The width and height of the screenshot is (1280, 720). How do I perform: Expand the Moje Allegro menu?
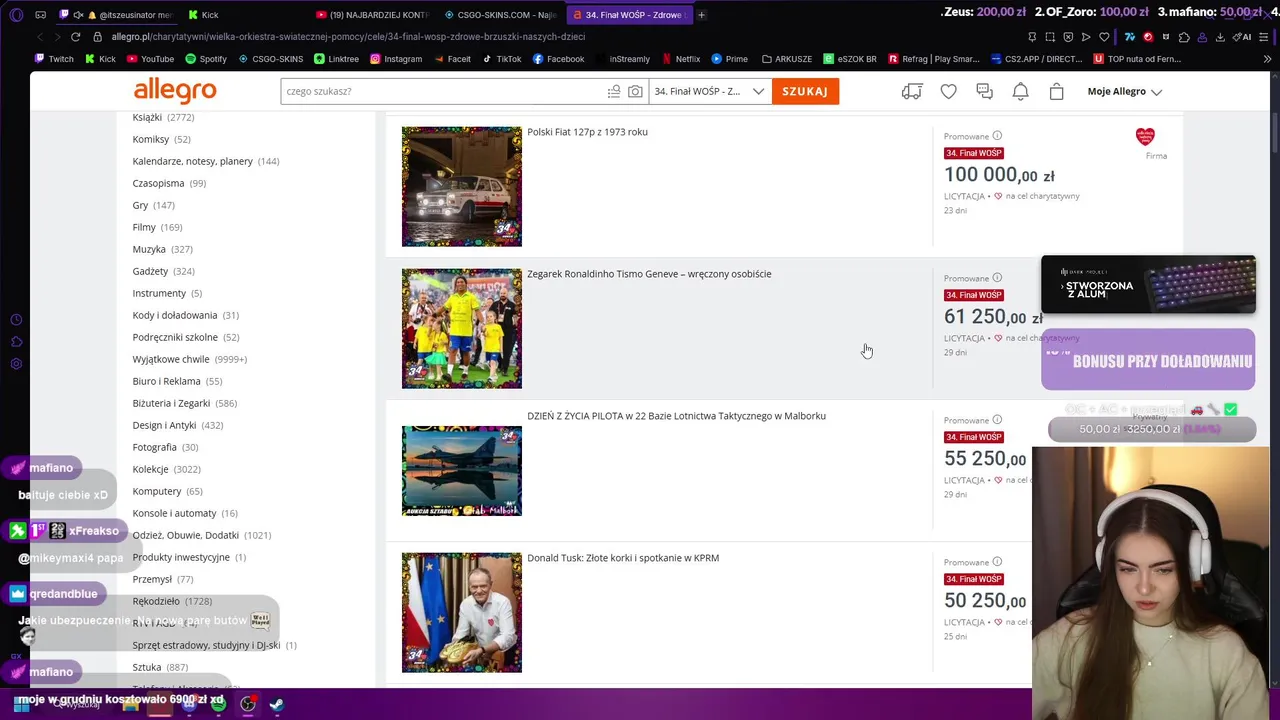click(1125, 92)
